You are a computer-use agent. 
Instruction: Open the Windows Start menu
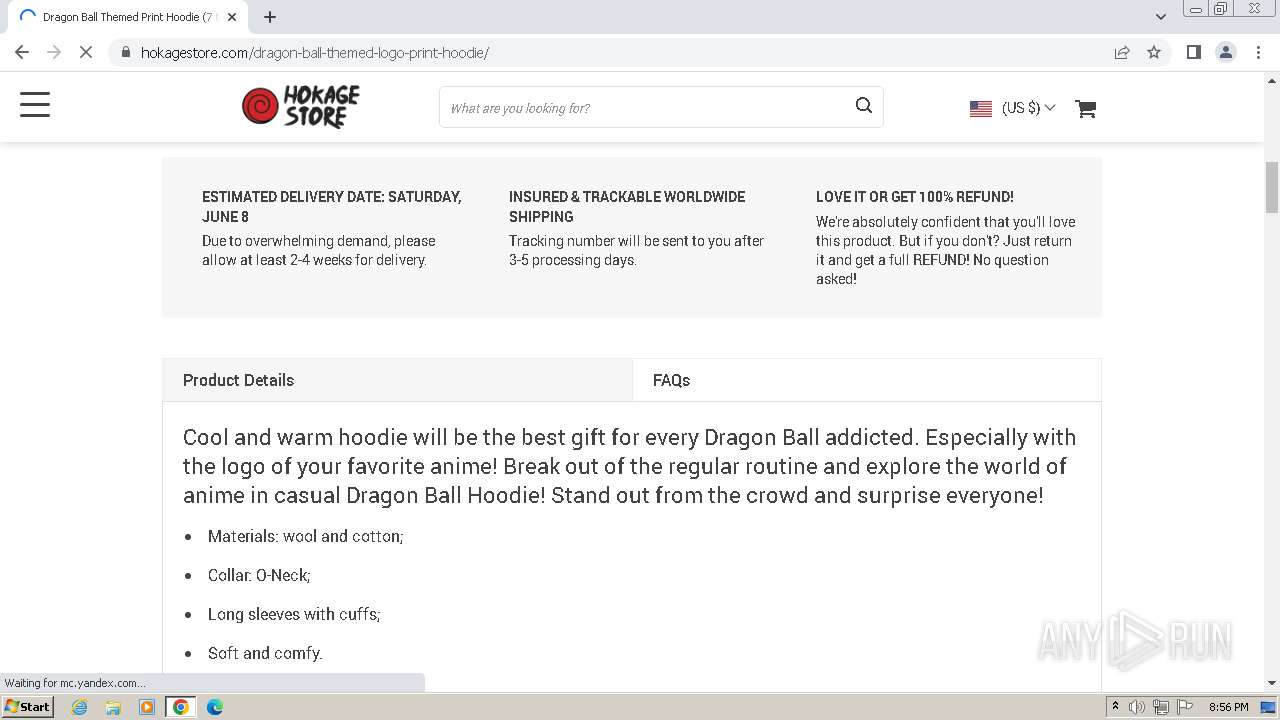(x=28, y=706)
